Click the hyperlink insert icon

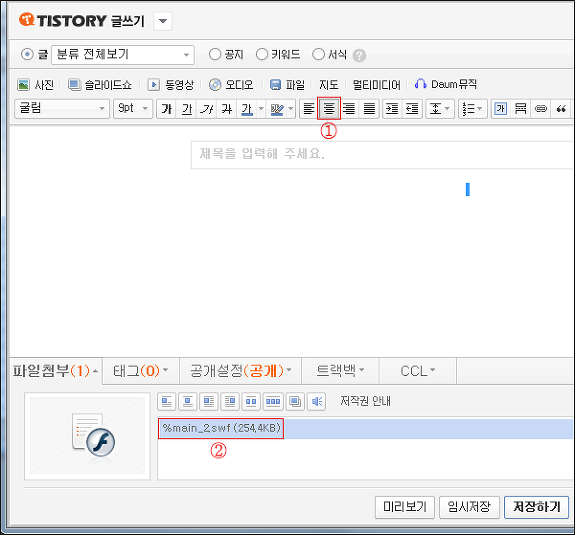click(x=541, y=109)
